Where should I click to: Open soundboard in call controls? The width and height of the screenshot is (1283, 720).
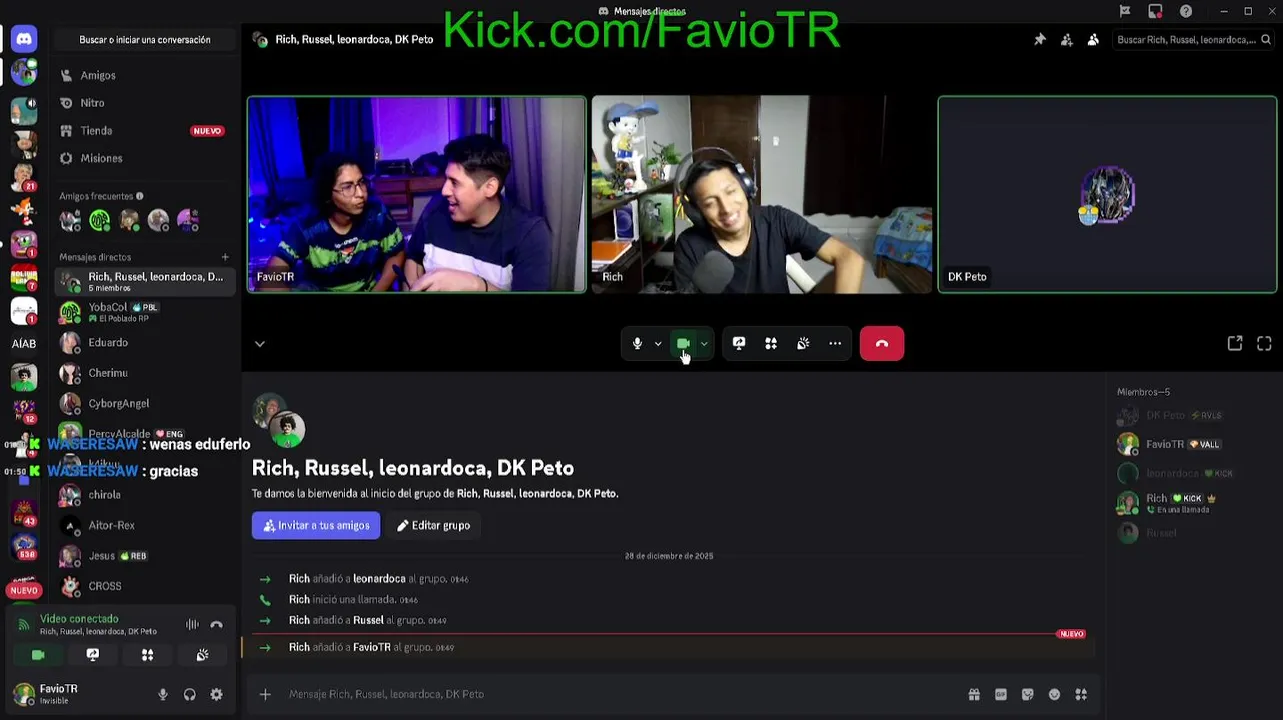(803, 343)
